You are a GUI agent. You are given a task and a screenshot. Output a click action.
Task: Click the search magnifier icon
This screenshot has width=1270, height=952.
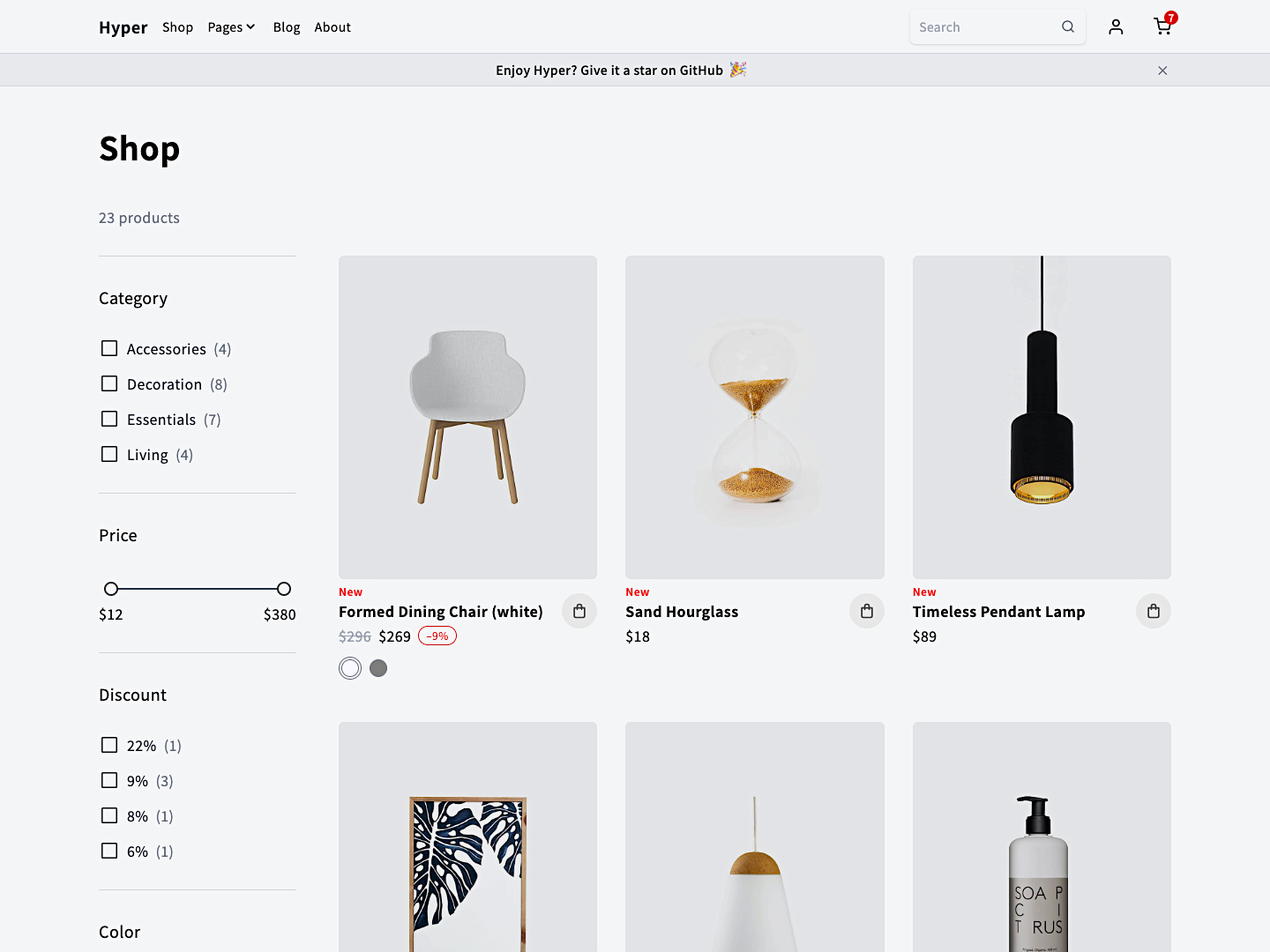pyautogui.click(x=1068, y=26)
